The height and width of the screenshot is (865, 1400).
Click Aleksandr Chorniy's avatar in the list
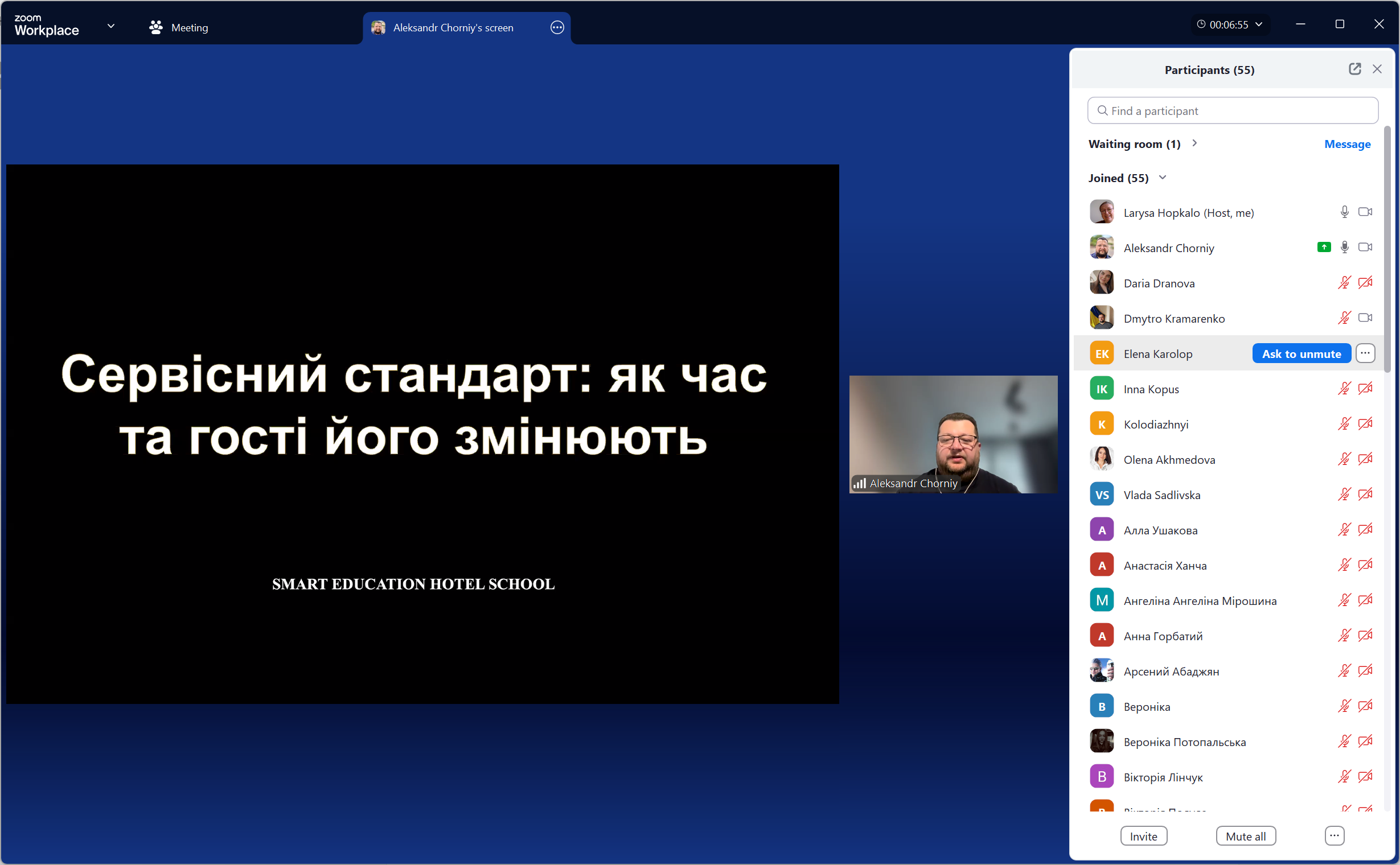(x=1101, y=248)
